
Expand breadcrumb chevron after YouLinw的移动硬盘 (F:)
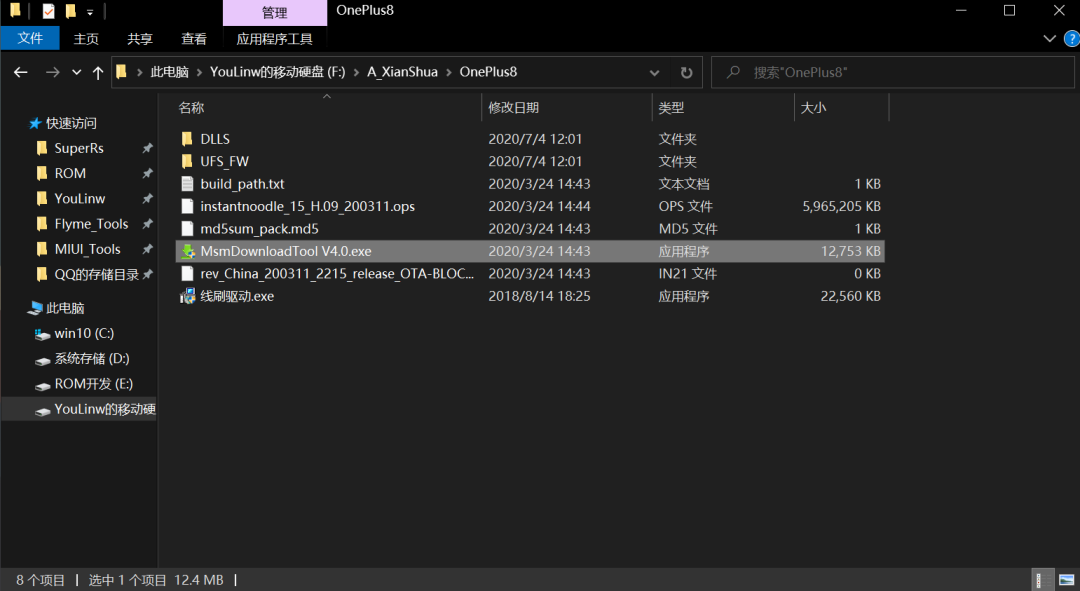tap(356, 72)
